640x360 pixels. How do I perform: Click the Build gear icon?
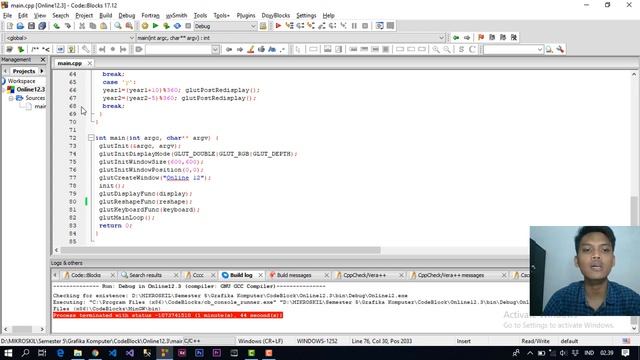(145, 26)
